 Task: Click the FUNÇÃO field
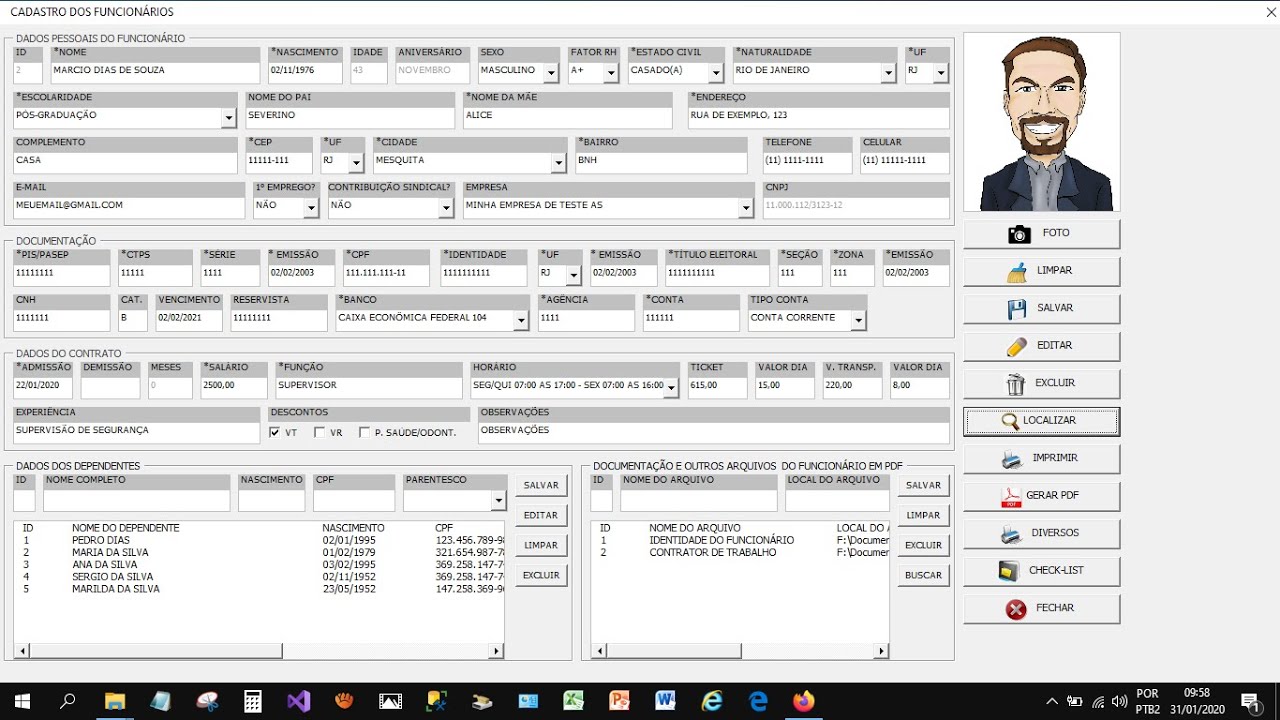[369, 386]
